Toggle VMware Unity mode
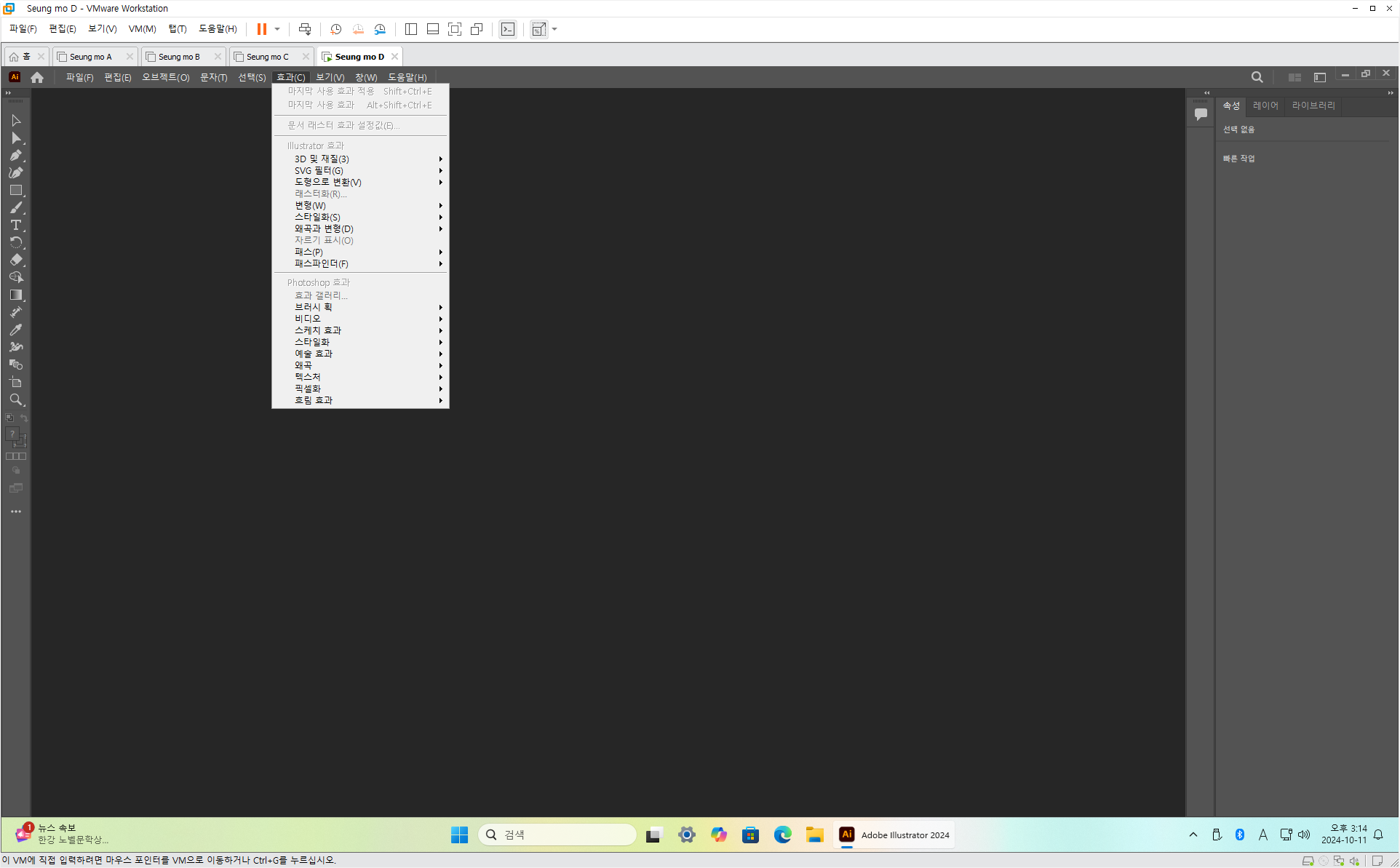1400x868 pixels. pyautogui.click(x=477, y=29)
